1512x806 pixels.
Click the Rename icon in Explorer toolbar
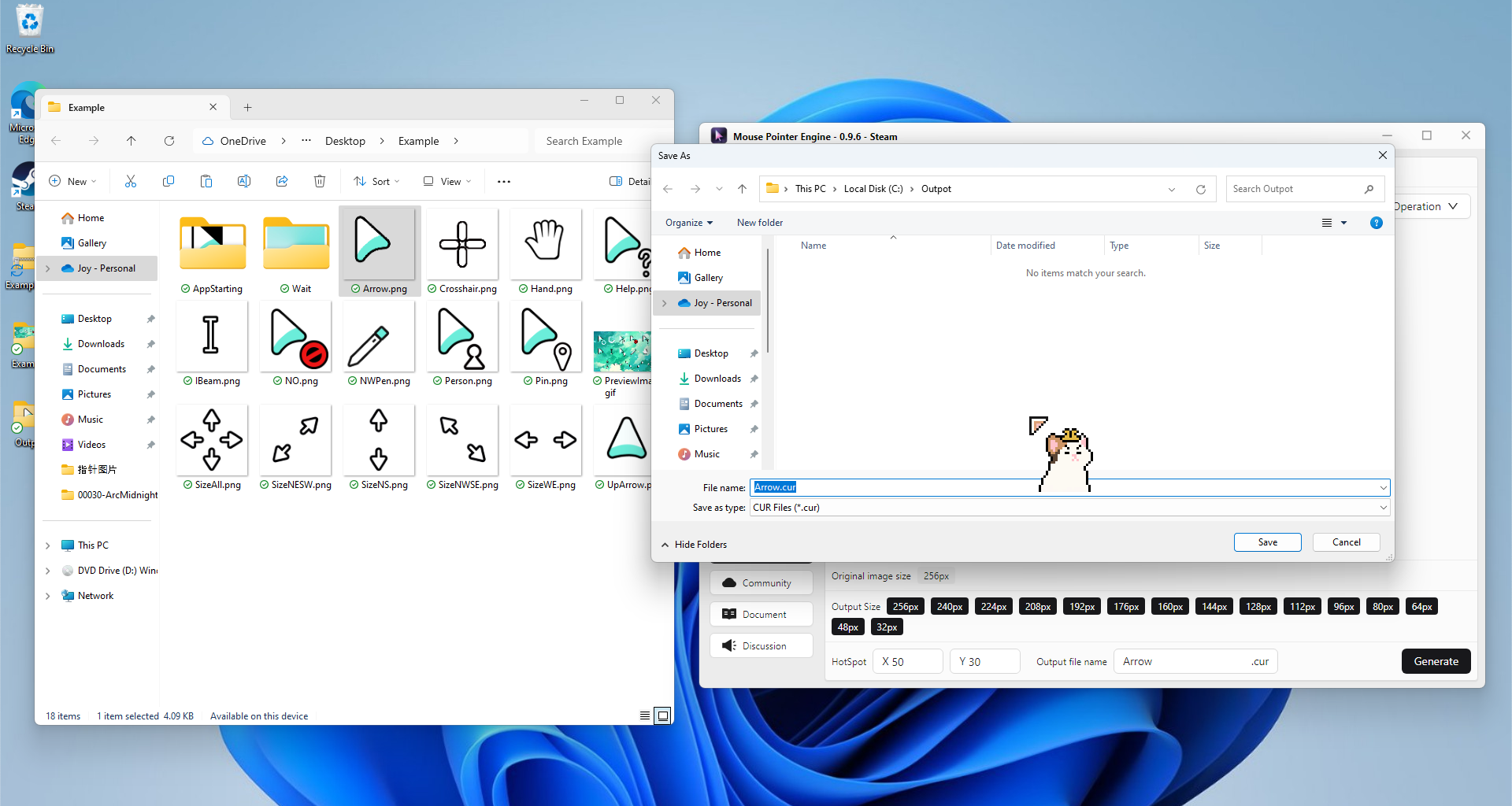[x=244, y=182]
